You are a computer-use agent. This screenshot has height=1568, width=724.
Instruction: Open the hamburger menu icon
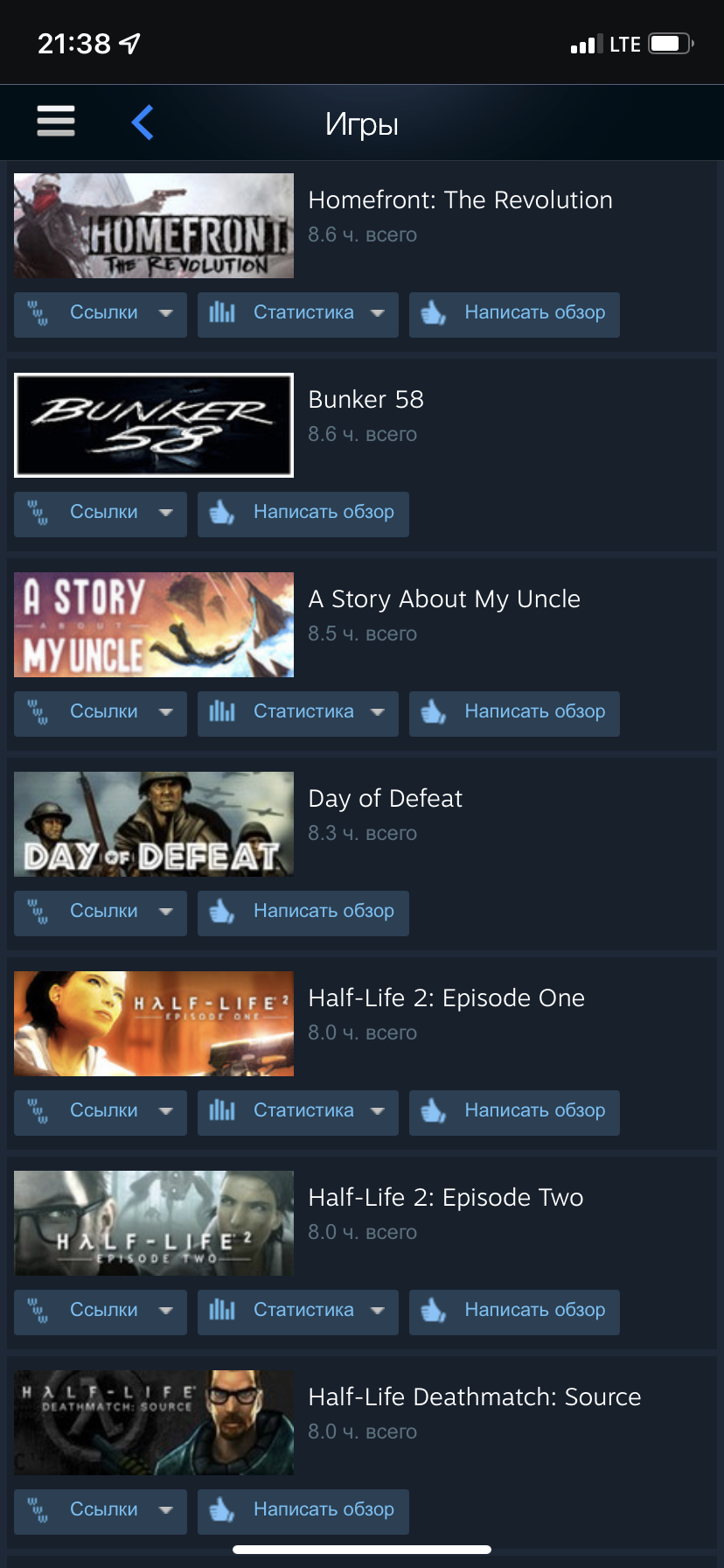pyautogui.click(x=56, y=121)
